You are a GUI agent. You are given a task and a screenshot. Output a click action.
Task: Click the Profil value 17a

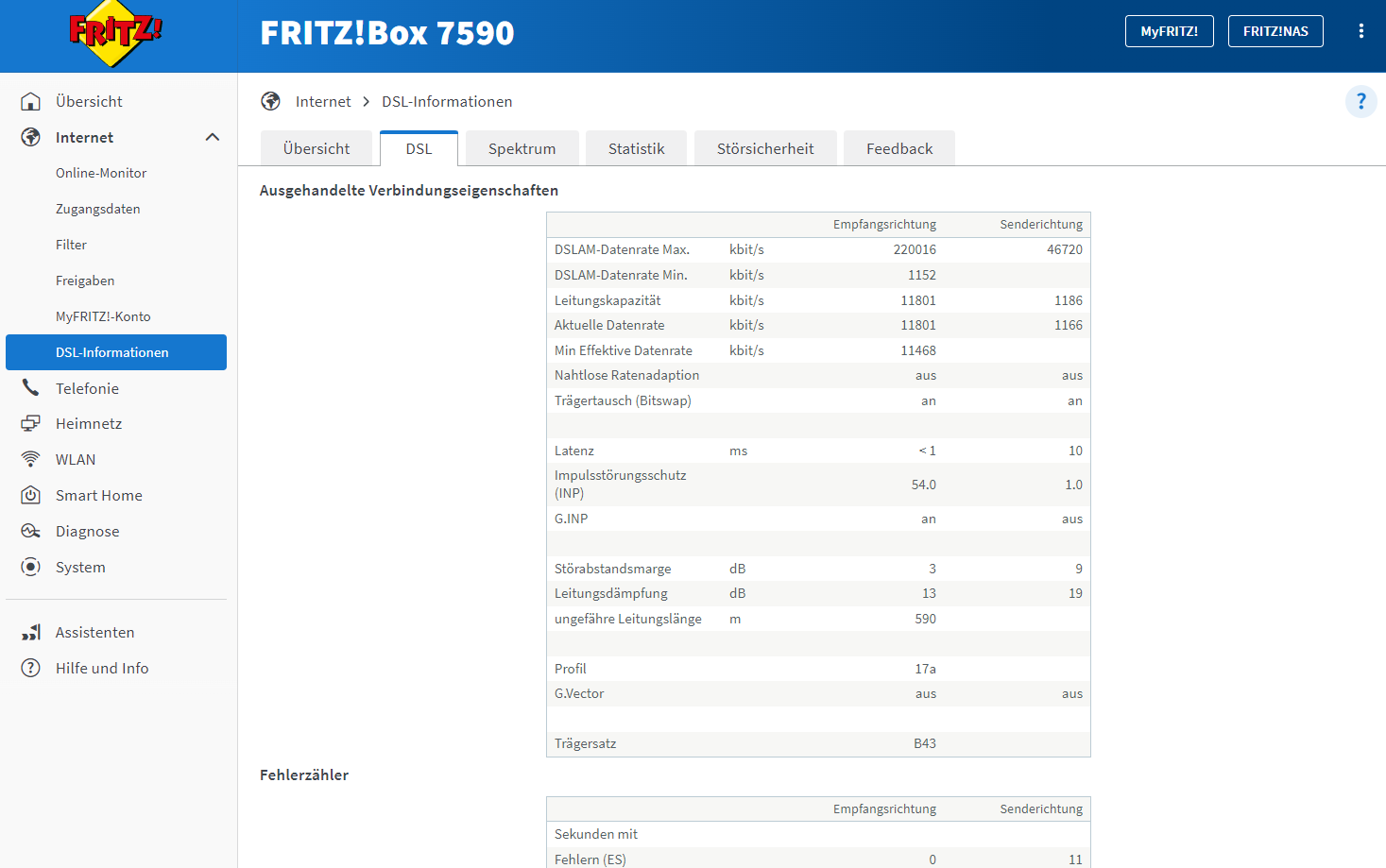tap(926, 669)
